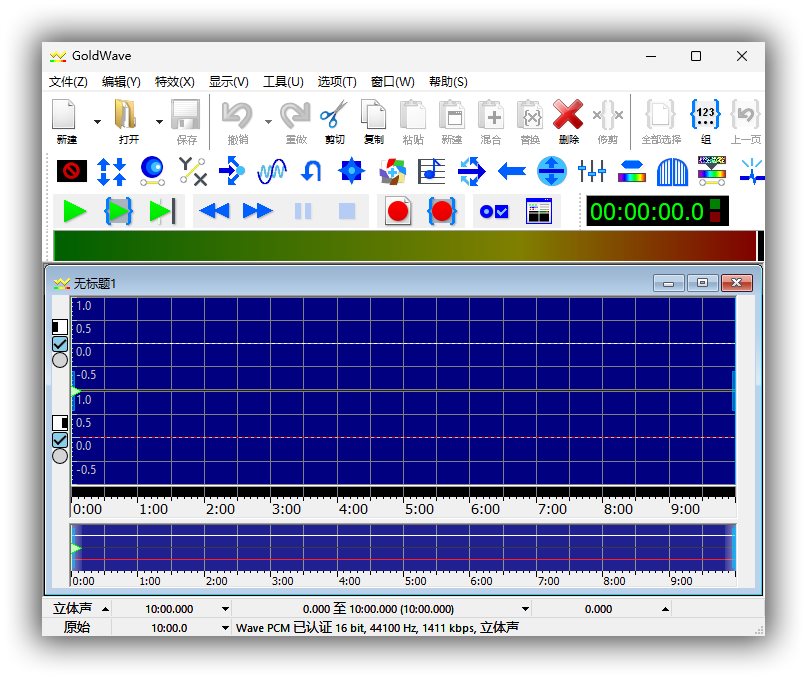
Task: Toggle the upper channel checkbox
Action: (x=60, y=344)
